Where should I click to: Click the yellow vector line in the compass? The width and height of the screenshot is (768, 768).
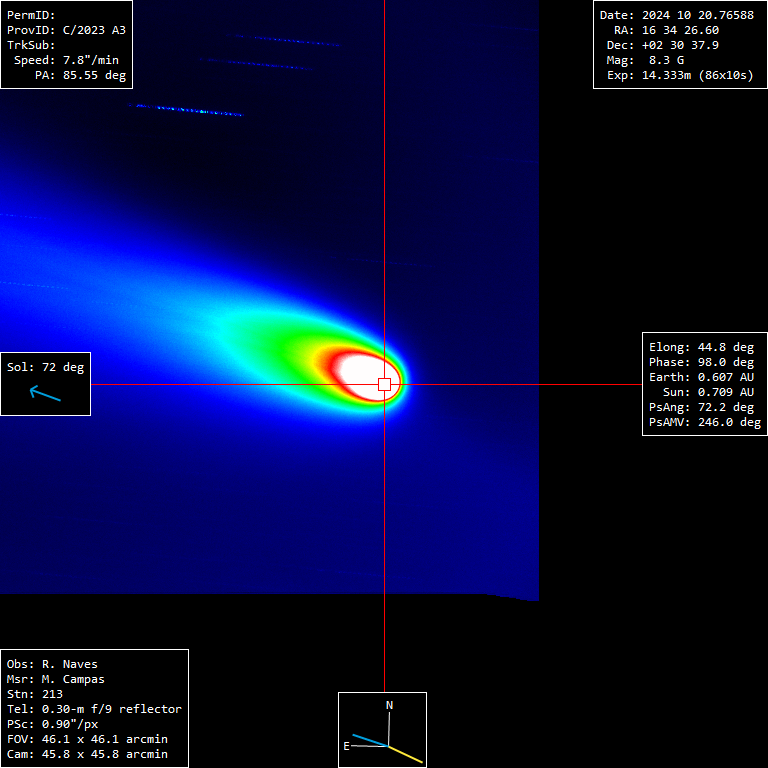406,755
